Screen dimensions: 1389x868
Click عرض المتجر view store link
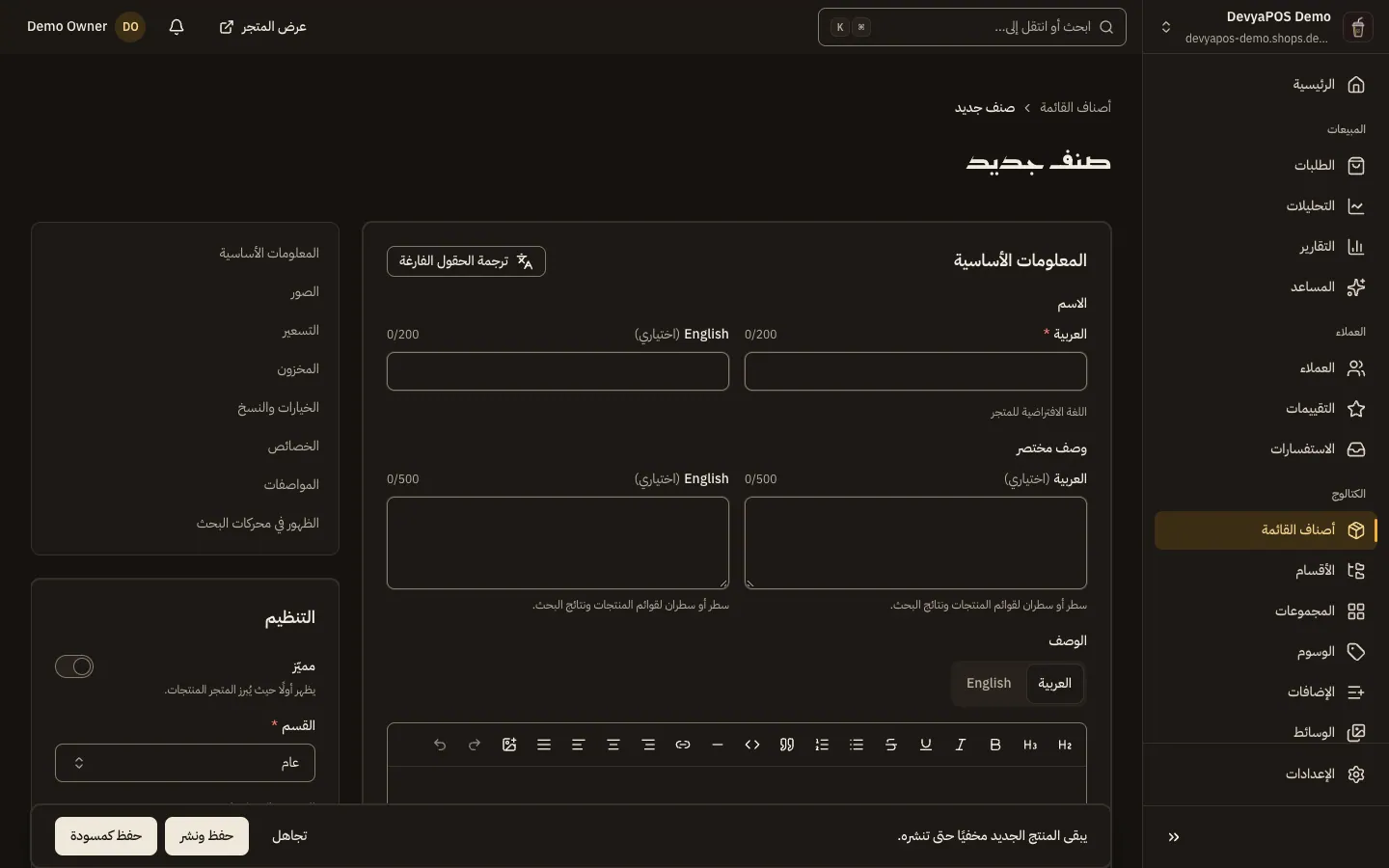point(263,27)
